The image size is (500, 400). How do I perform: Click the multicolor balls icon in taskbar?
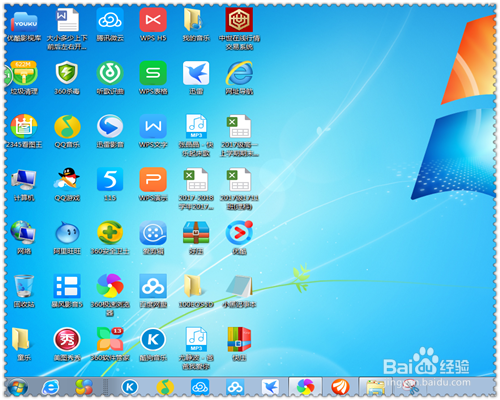pos(84,387)
